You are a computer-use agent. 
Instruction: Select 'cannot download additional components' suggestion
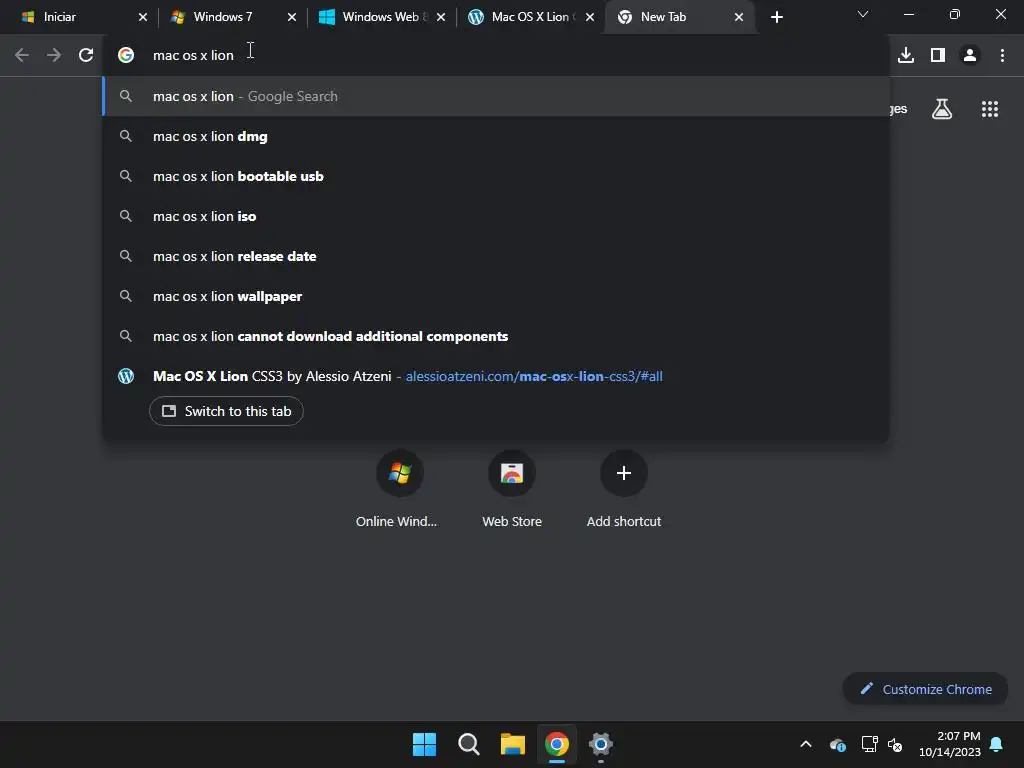click(496, 336)
